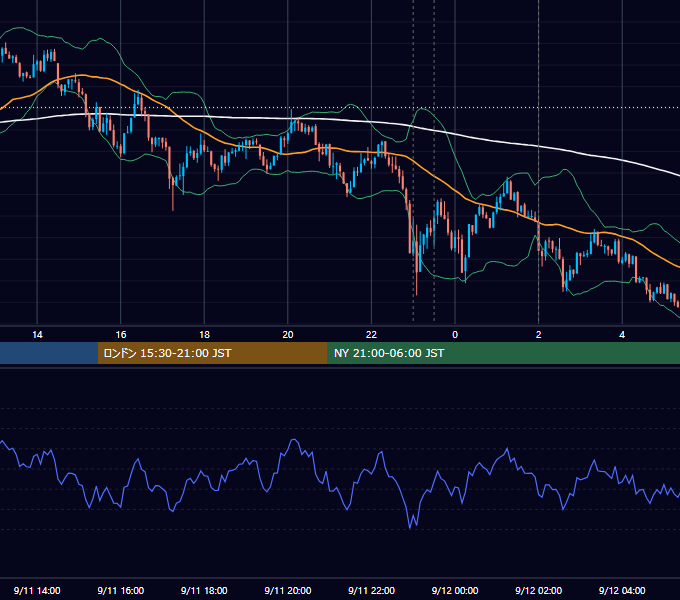Click hour label 0 on price chart axis

pyautogui.click(x=455, y=335)
